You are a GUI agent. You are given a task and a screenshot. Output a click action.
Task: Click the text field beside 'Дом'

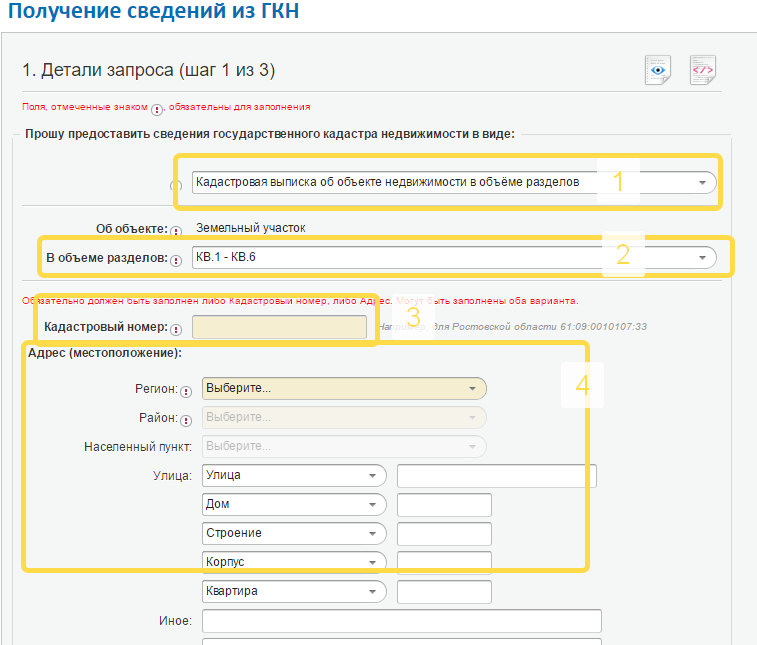click(444, 504)
